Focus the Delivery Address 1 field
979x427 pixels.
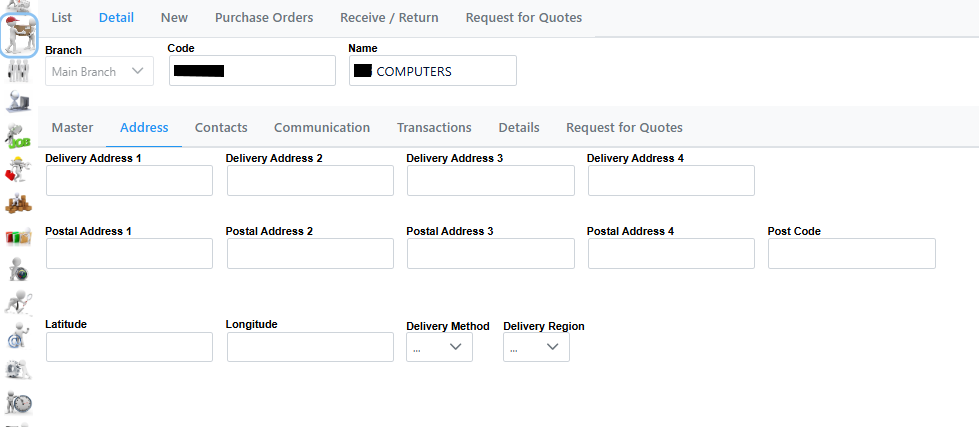pyautogui.click(x=129, y=181)
